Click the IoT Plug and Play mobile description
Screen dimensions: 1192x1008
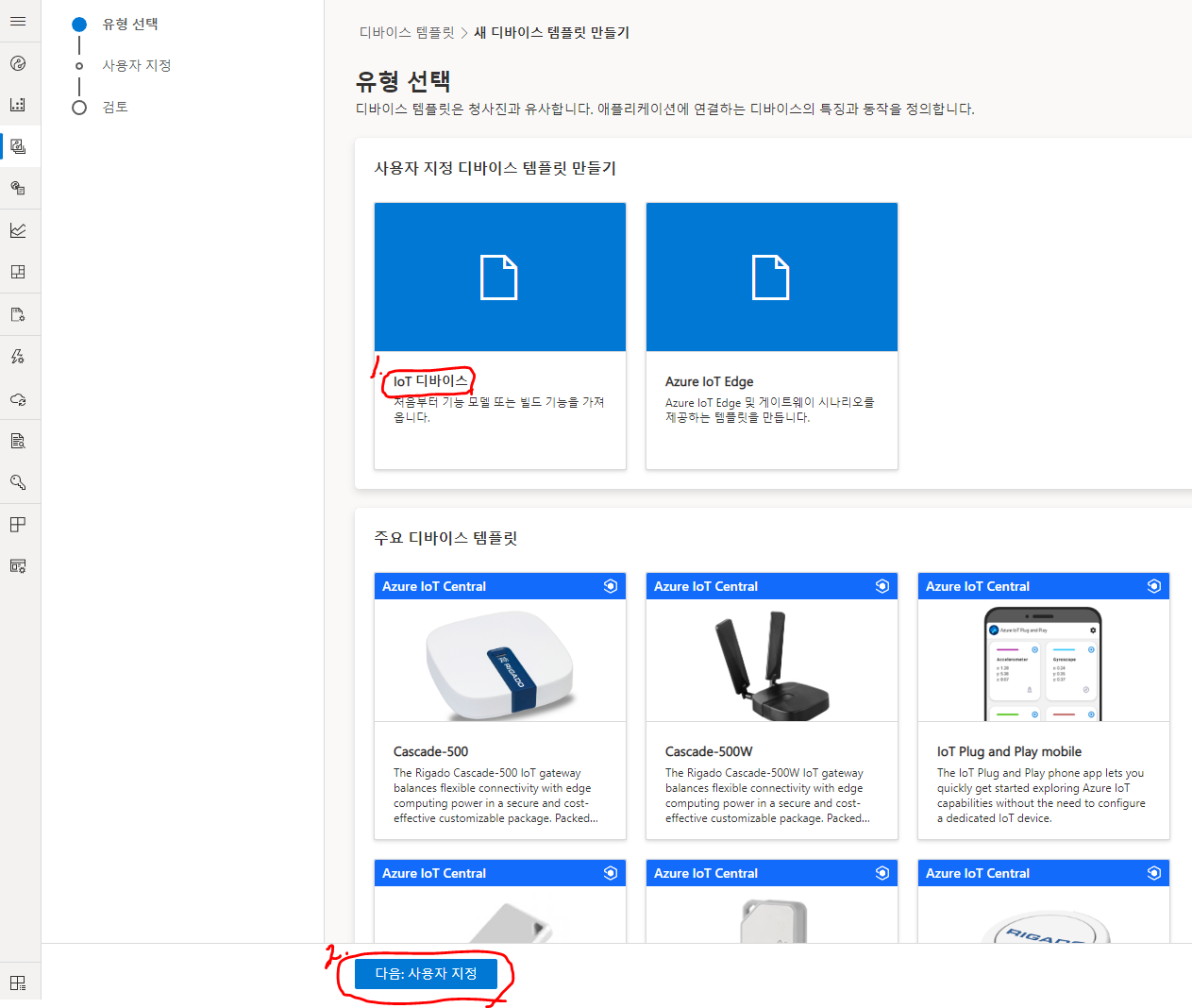coord(1041,796)
